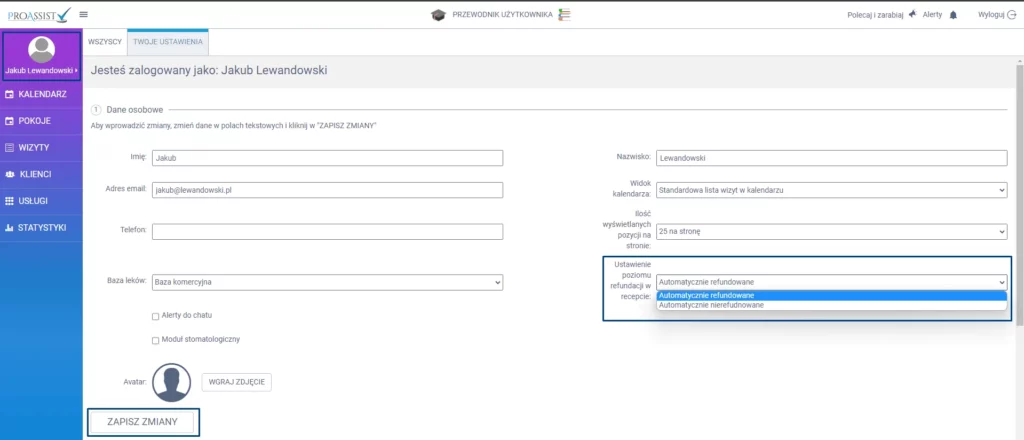Click the graduation cap guide icon
The image size is (1024, 440).
[437, 15]
